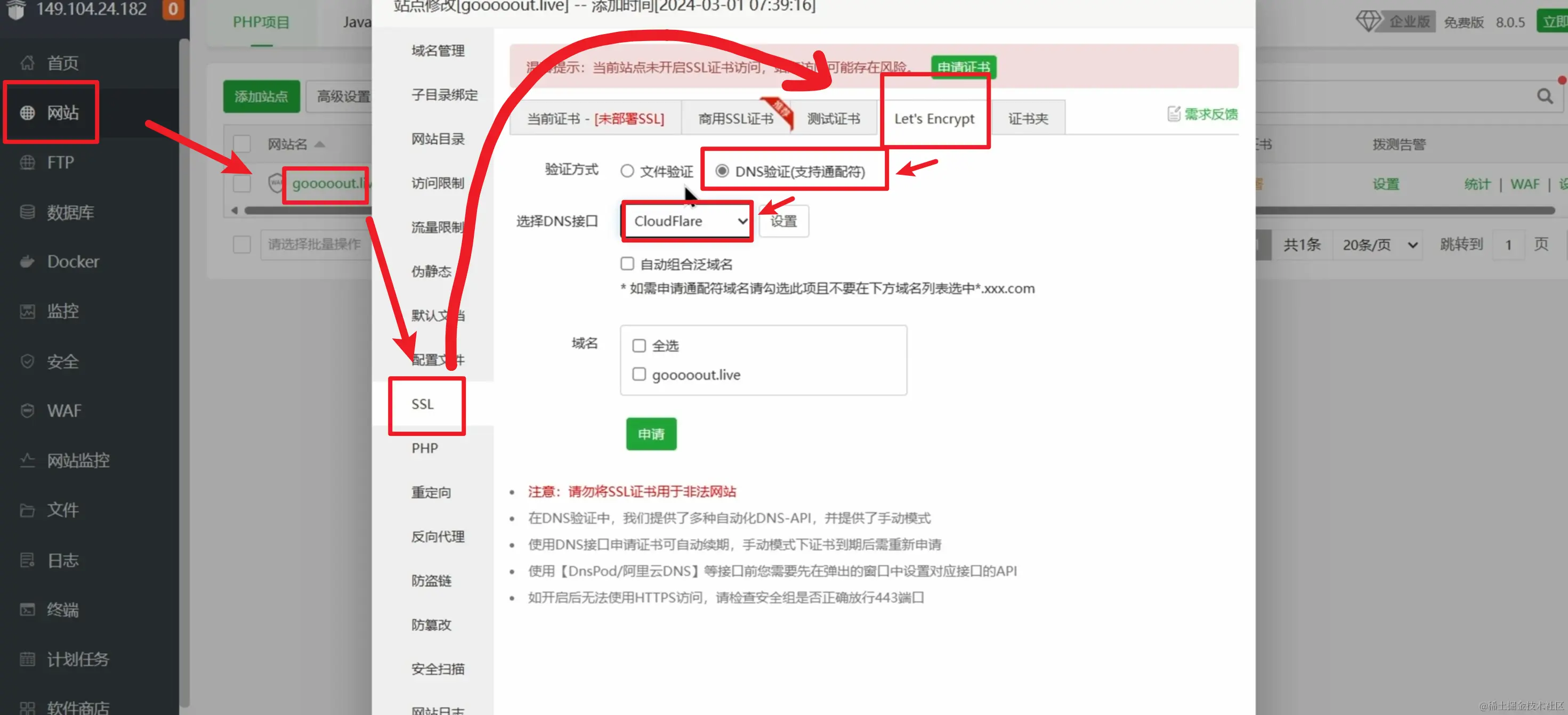Image resolution: width=1568 pixels, height=715 pixels.
Task: Switch to the 证书夹 tab
Action: tap(1028, 119)
